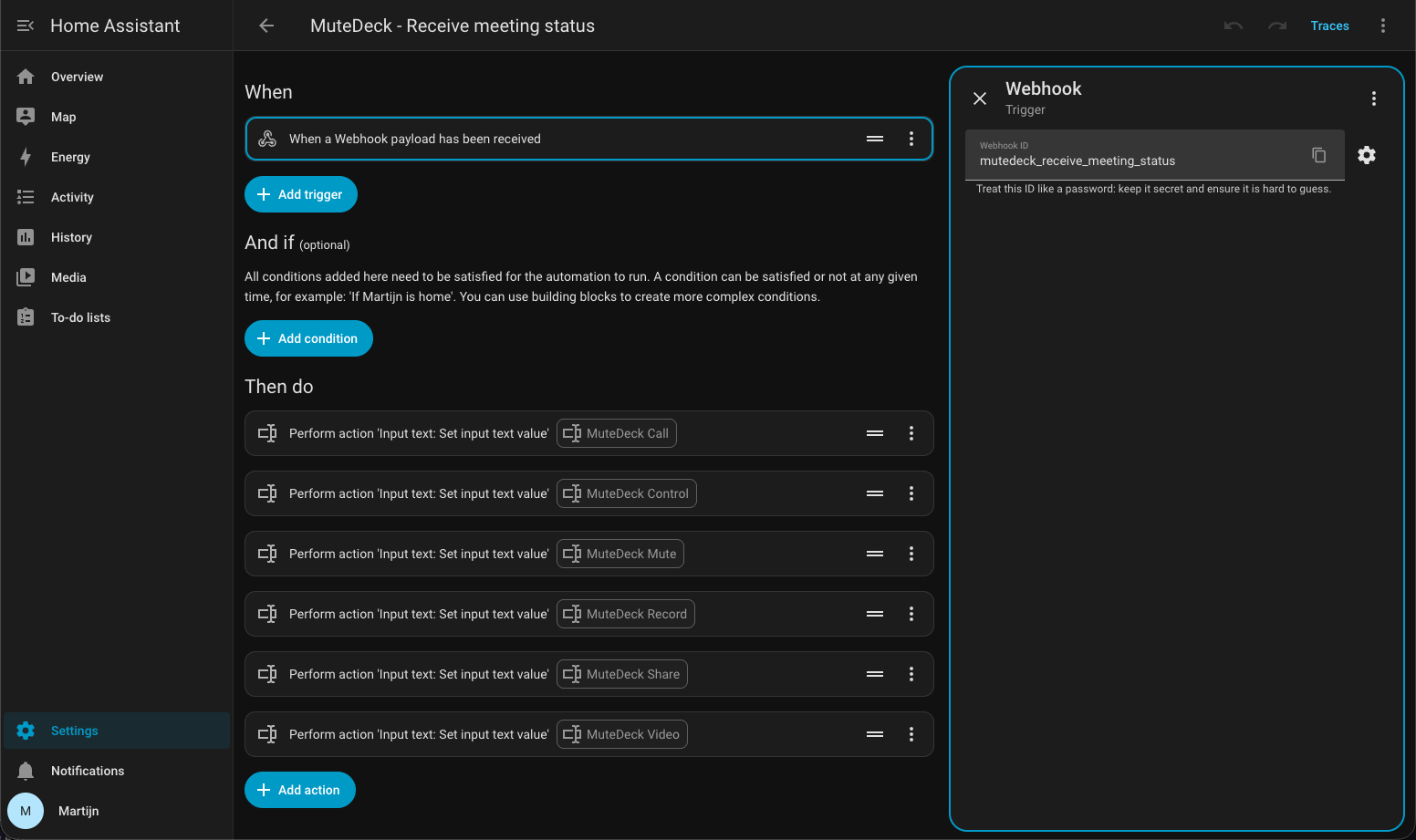Click the undo icon in header

tap(1234, 26)
